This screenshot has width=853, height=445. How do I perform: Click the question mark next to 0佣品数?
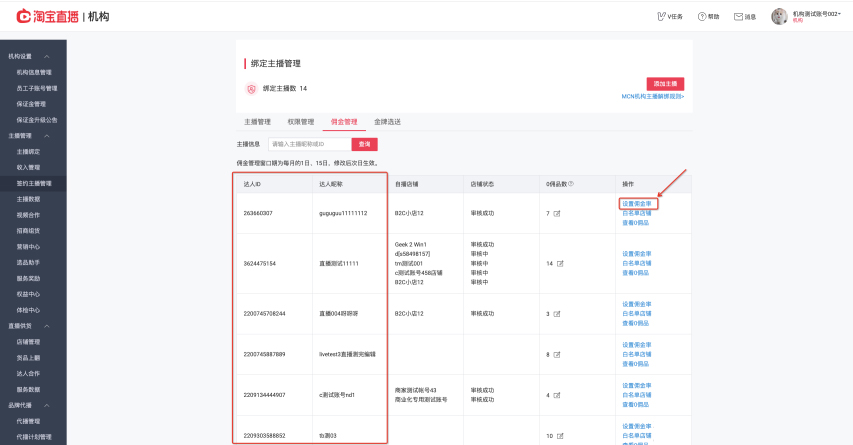[571, 184]
